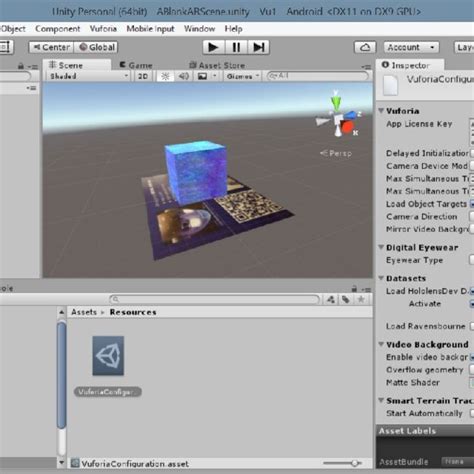This screenshot has height=474, width=474.
Task: Open the Gizmos dropdown
Action: [x=243, y=76]
